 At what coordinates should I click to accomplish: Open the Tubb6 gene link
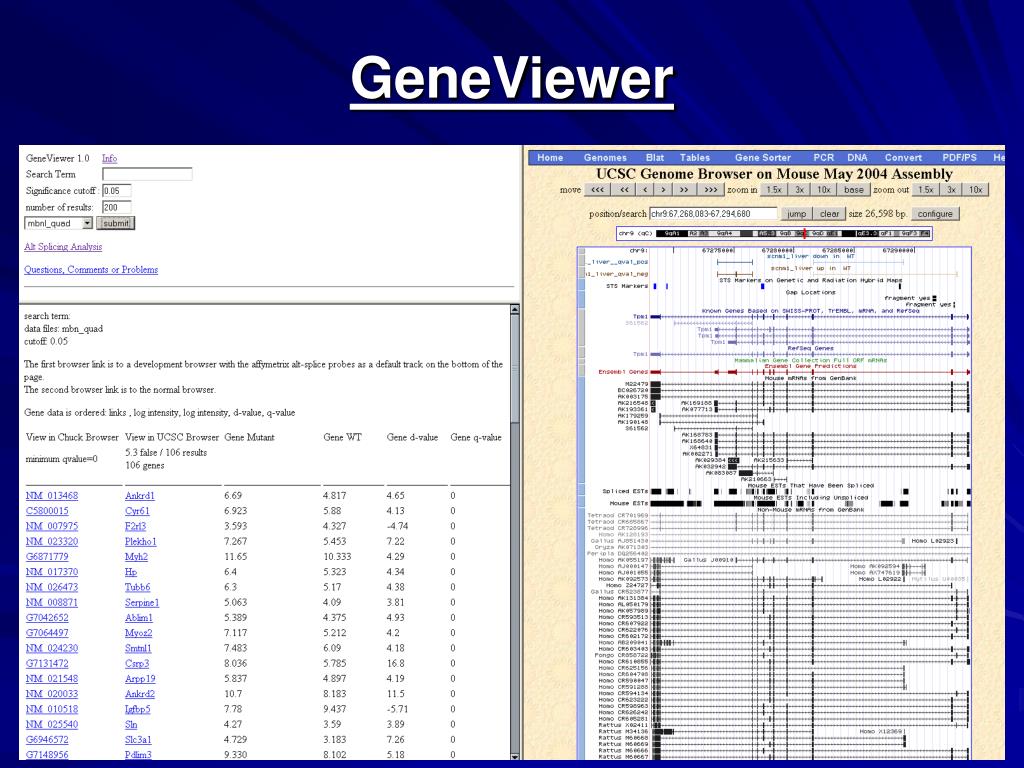(138, 587)
